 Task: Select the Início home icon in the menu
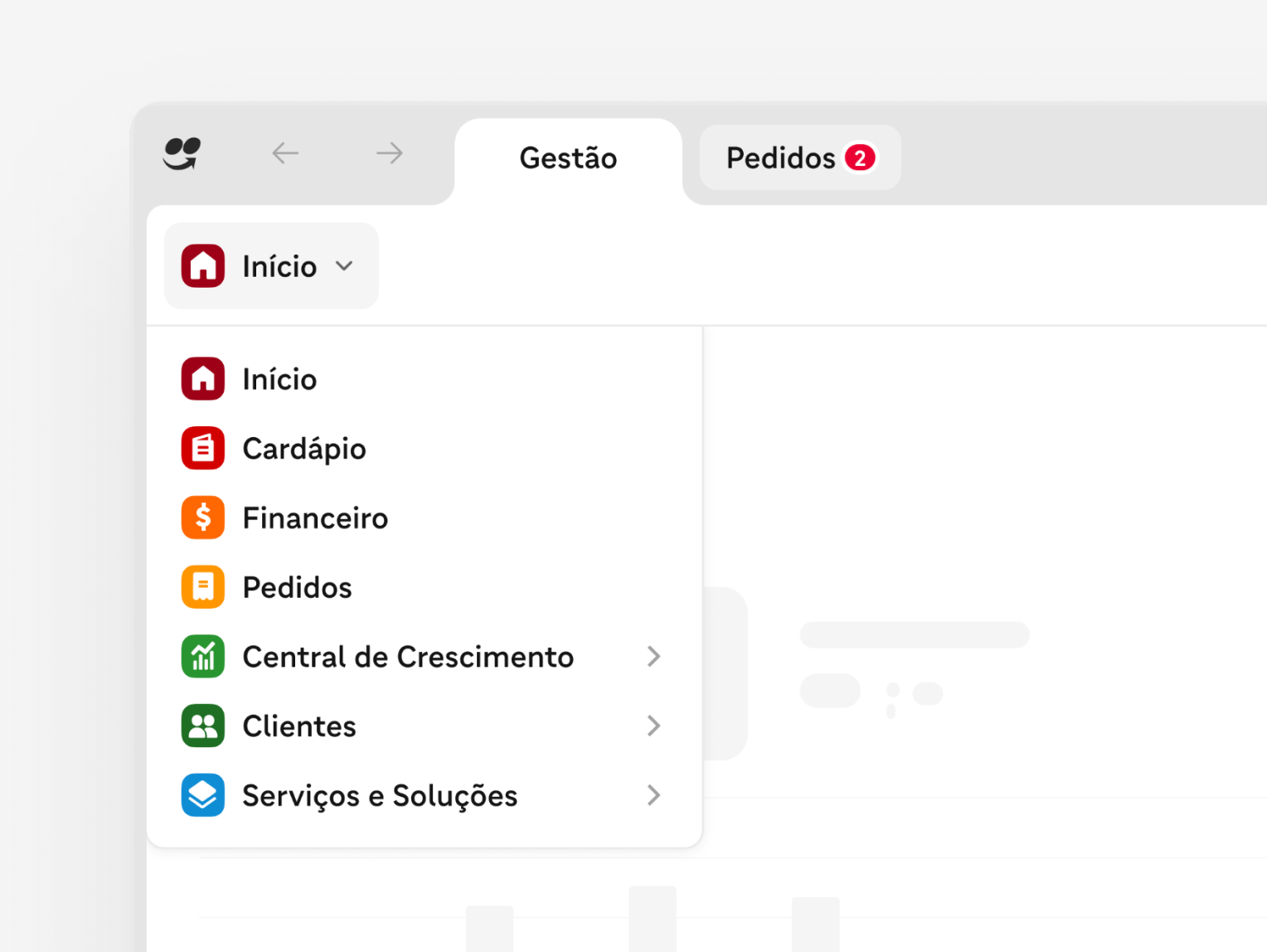tap(202, 378)
